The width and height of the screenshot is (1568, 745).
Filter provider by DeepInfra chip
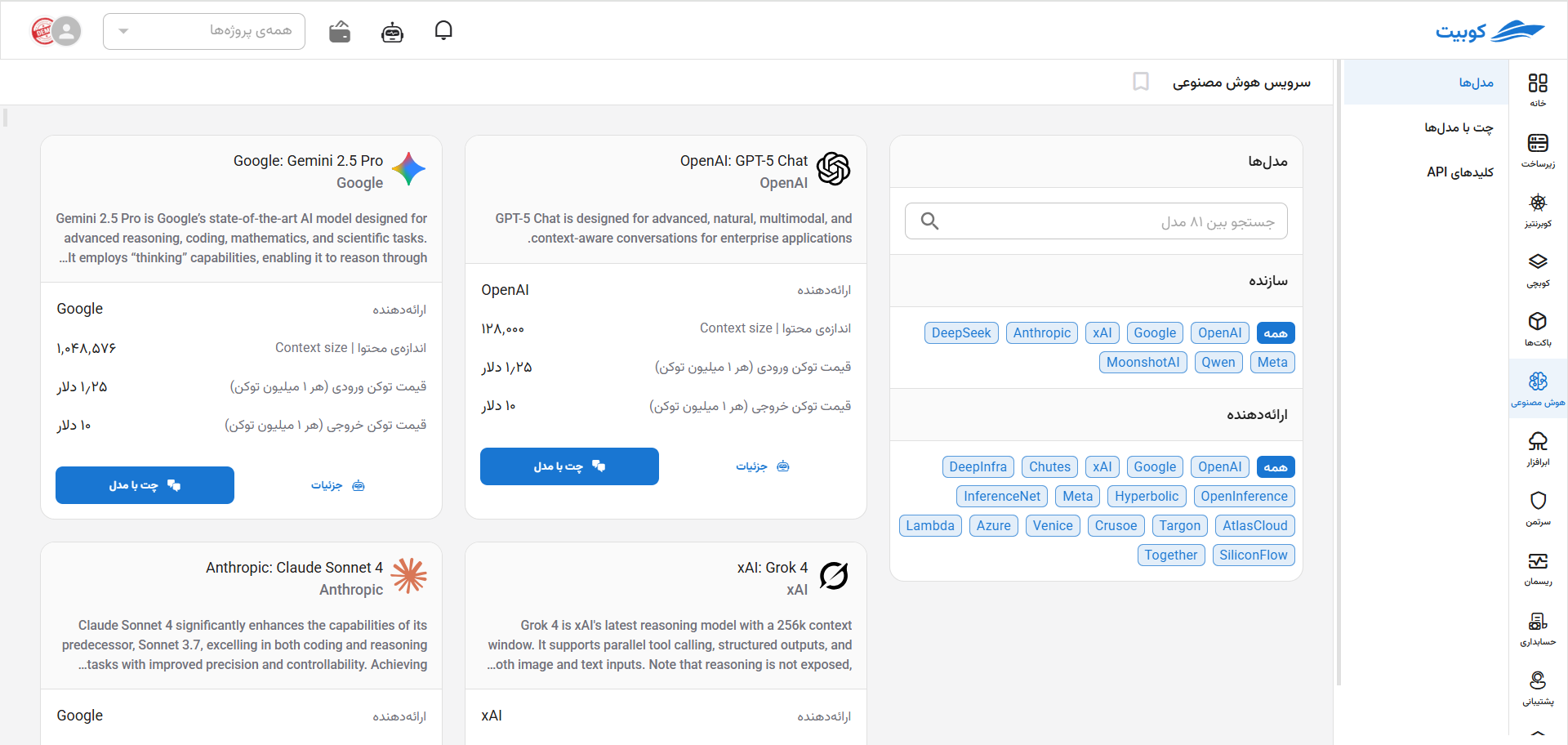point(978,466)
